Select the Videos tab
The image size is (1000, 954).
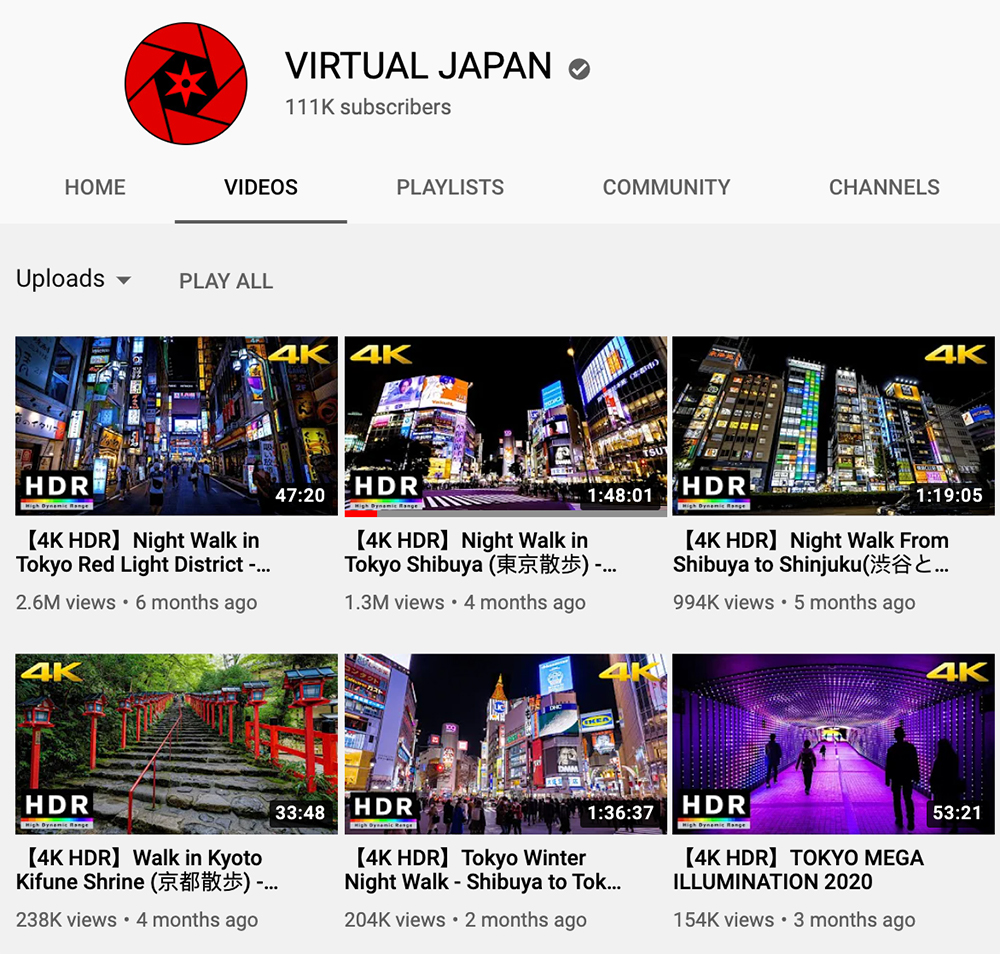click(261, 187)
